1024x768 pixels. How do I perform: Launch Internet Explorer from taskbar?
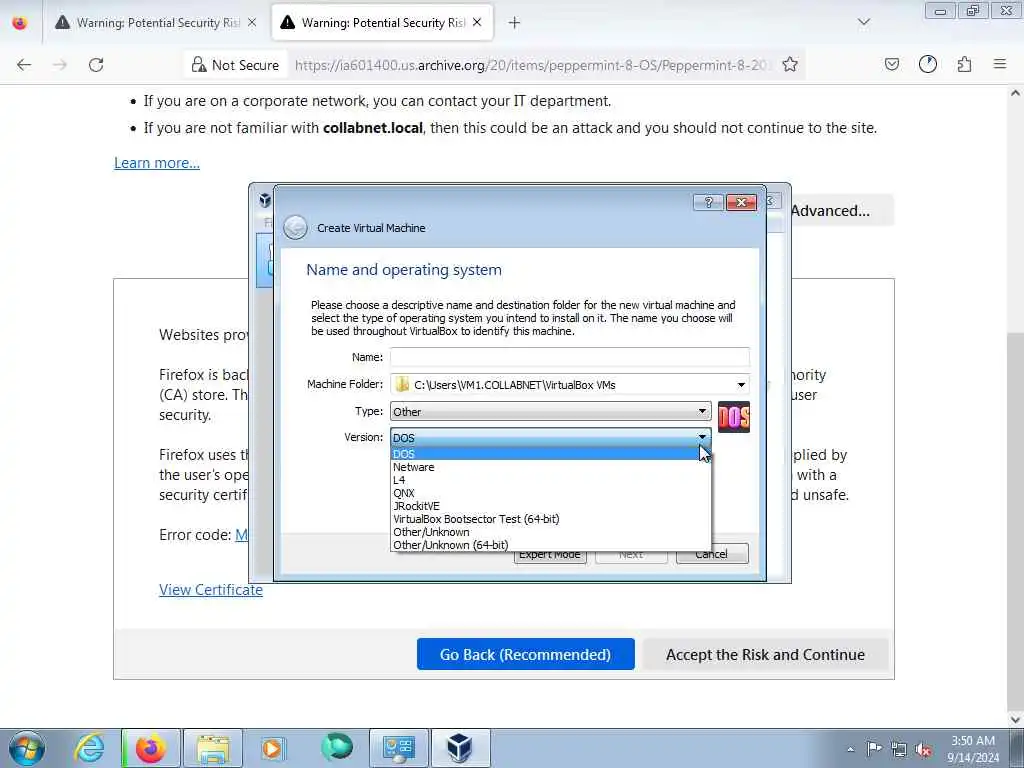(89, 748)
